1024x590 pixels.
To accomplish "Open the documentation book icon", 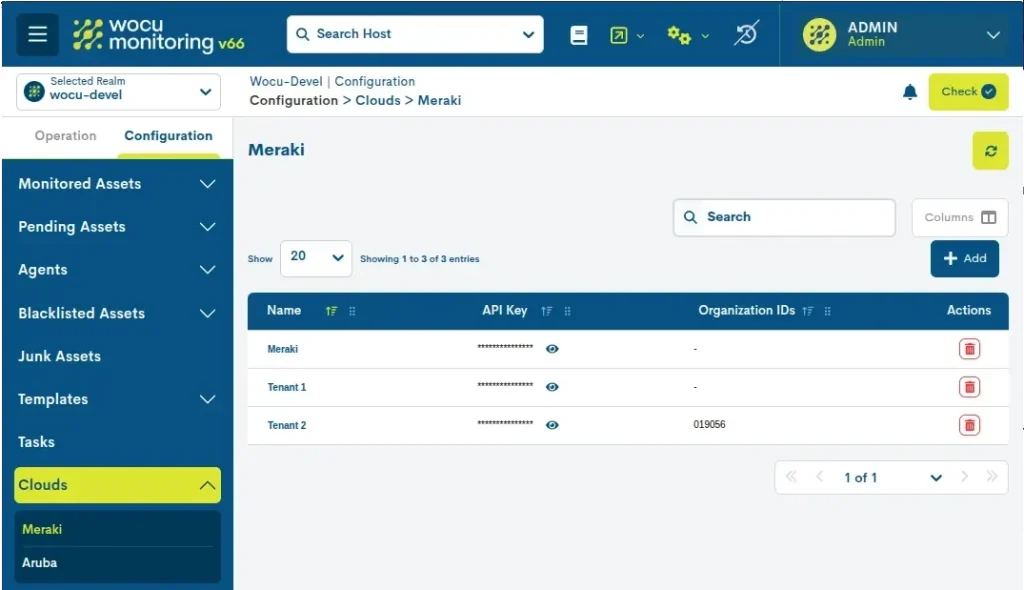I will (x=579, y=35).
